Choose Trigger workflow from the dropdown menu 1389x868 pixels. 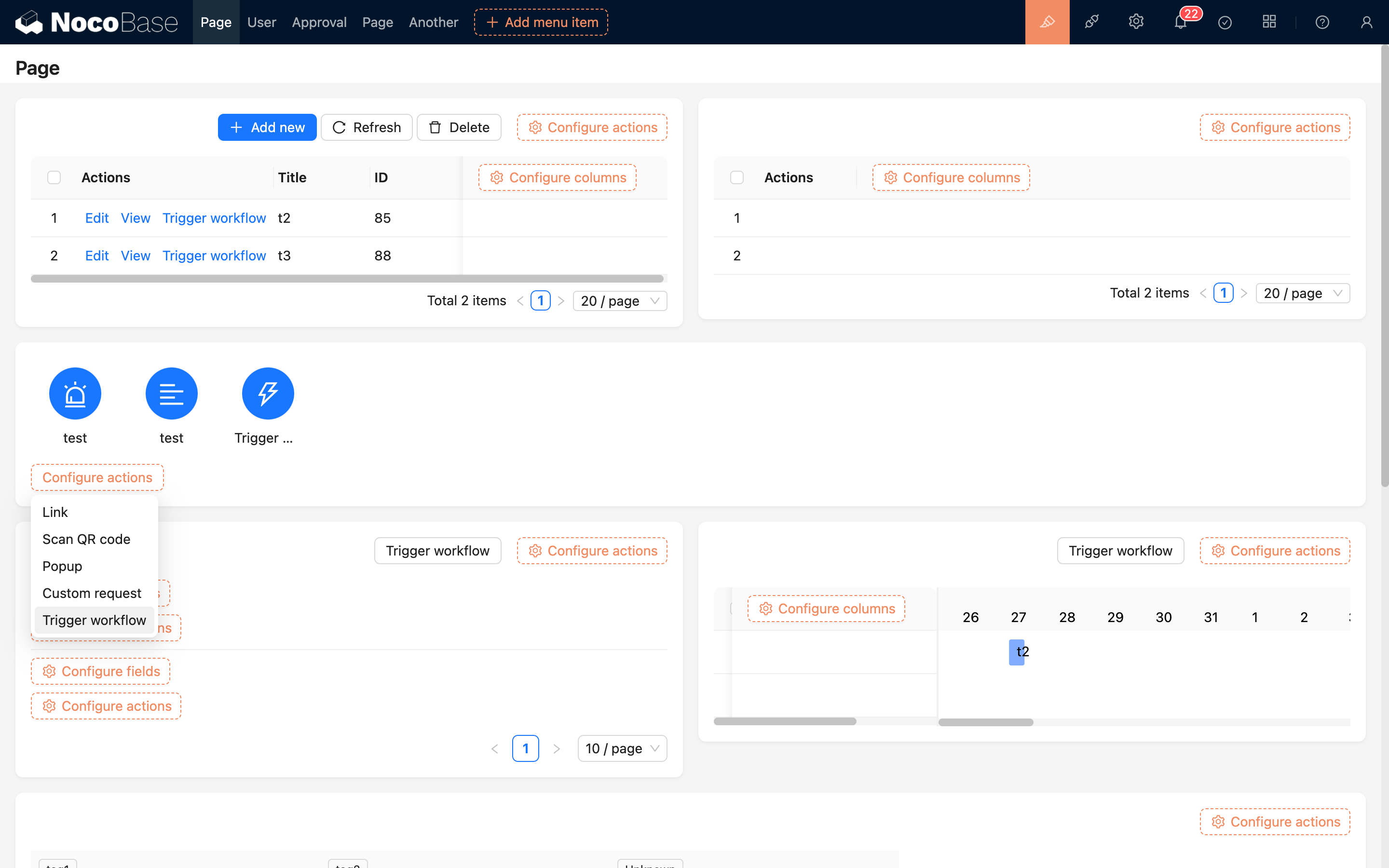[94, 620]
